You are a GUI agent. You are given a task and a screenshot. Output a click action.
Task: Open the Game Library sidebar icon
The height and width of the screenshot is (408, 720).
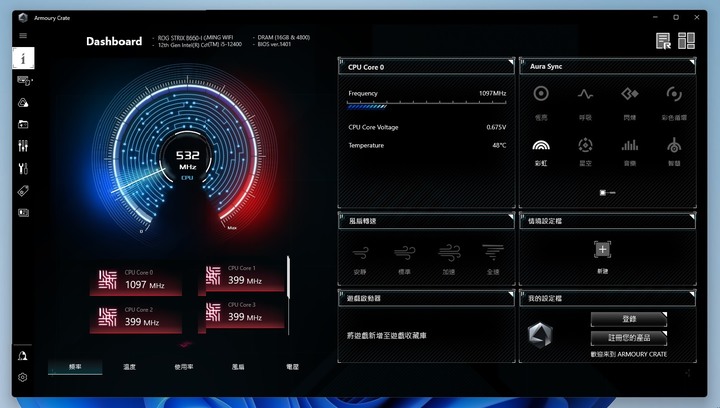tap(23, 124)
